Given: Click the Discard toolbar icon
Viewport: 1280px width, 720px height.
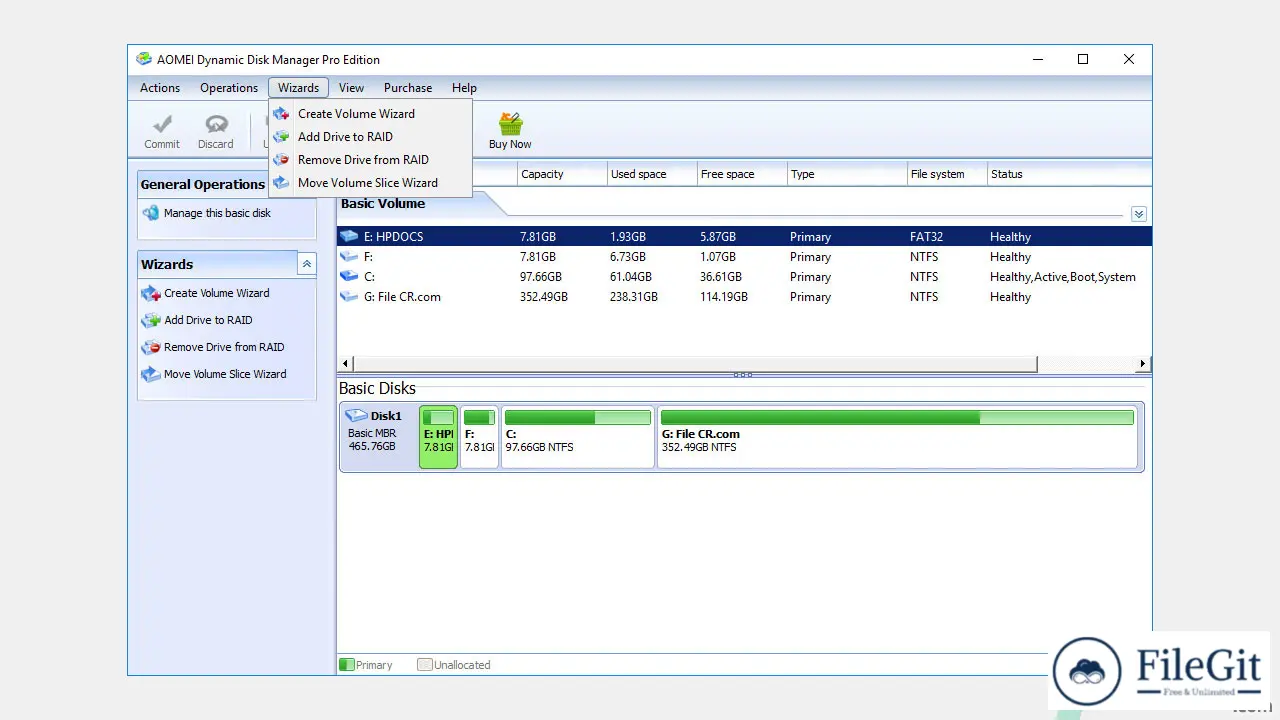Looking at the screenshot, I should pos(216,124).
